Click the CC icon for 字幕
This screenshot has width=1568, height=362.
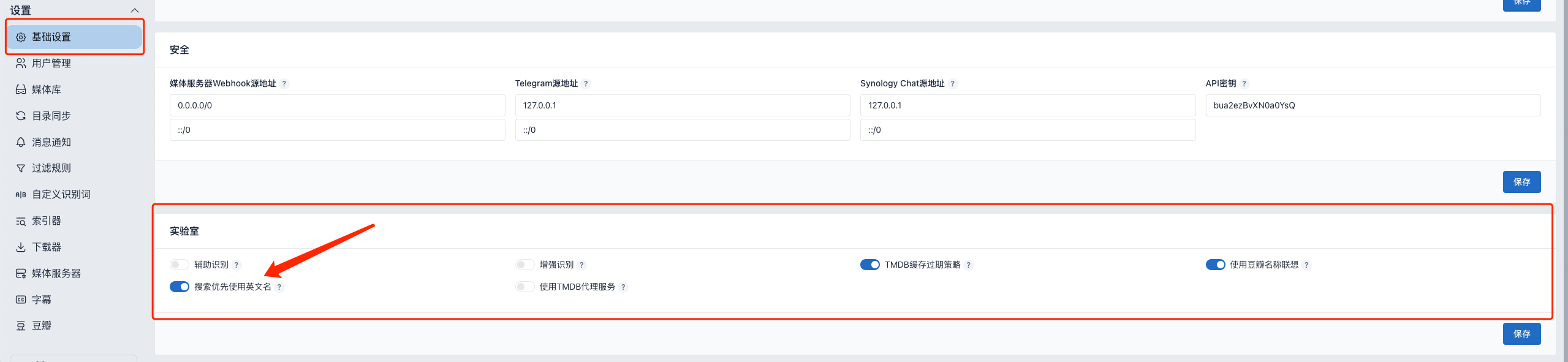21,300
